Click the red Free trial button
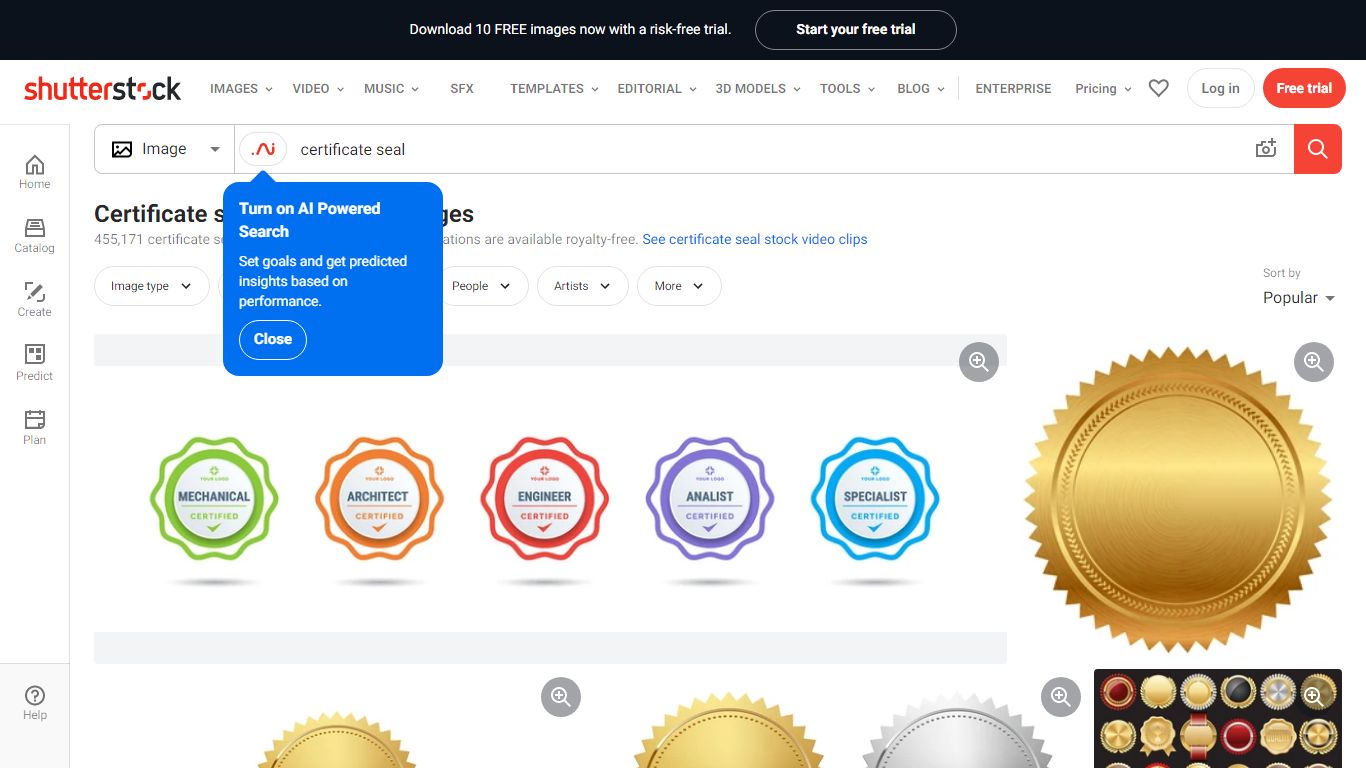 (x=1304, y=88)
